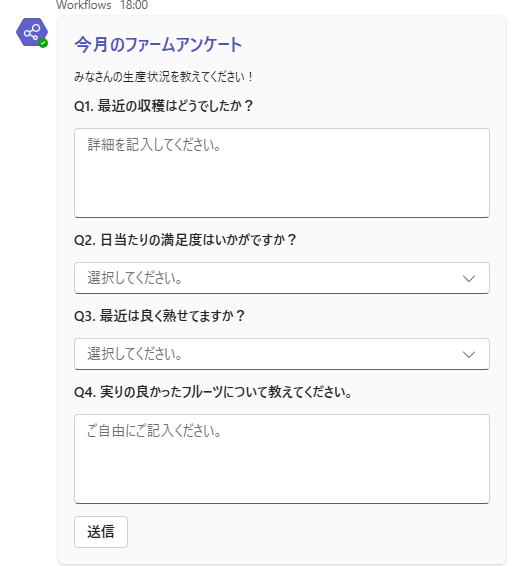Submit the survey with 送信 button
This screenshot has height=566, width=513.
click(101, 532)
